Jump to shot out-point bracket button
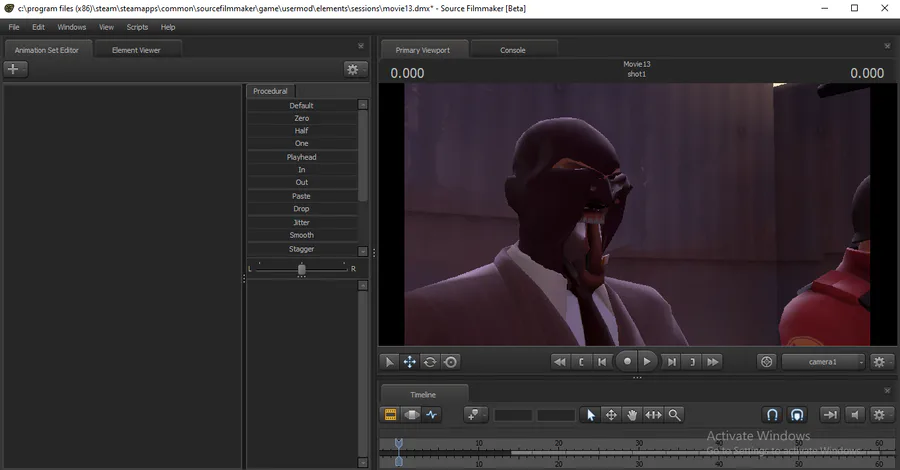The width and height of the screenshot is (900, 470). 692,362
